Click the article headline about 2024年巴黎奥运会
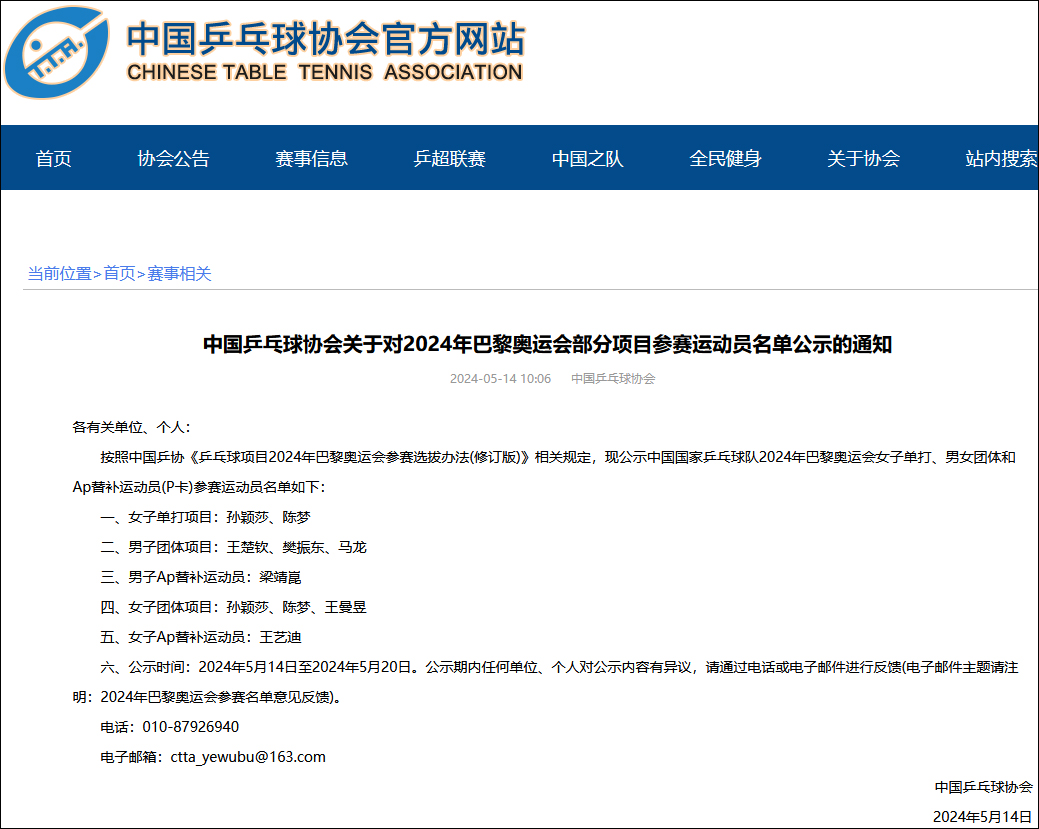1039x829 pixels. point(547,345)
